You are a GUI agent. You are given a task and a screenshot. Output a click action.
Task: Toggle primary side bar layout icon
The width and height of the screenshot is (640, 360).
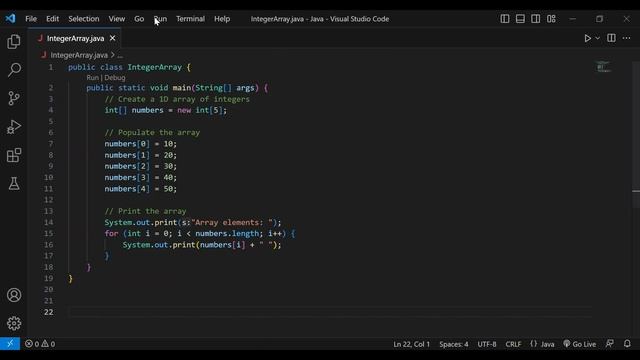505,19
